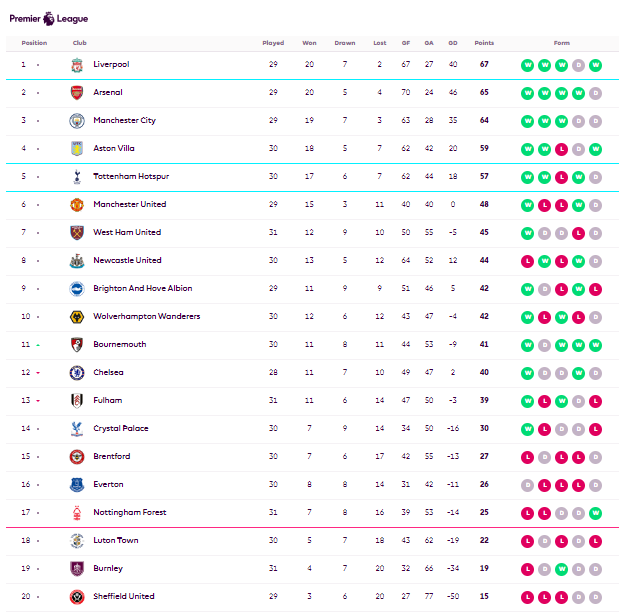Click the Wolverhampton Wanderers crest icon
Image resolution: width=619 pixels, height=613 pixels.
tap(77, 317)
